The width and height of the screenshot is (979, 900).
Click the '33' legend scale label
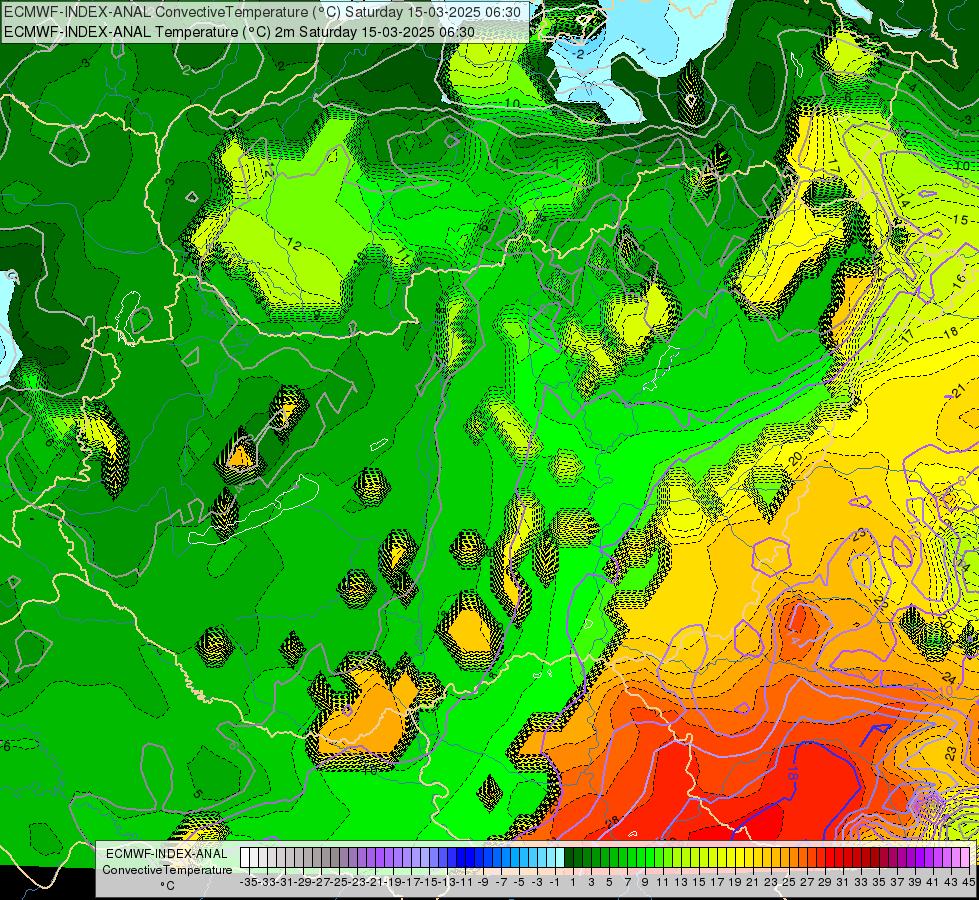(860, 882)
